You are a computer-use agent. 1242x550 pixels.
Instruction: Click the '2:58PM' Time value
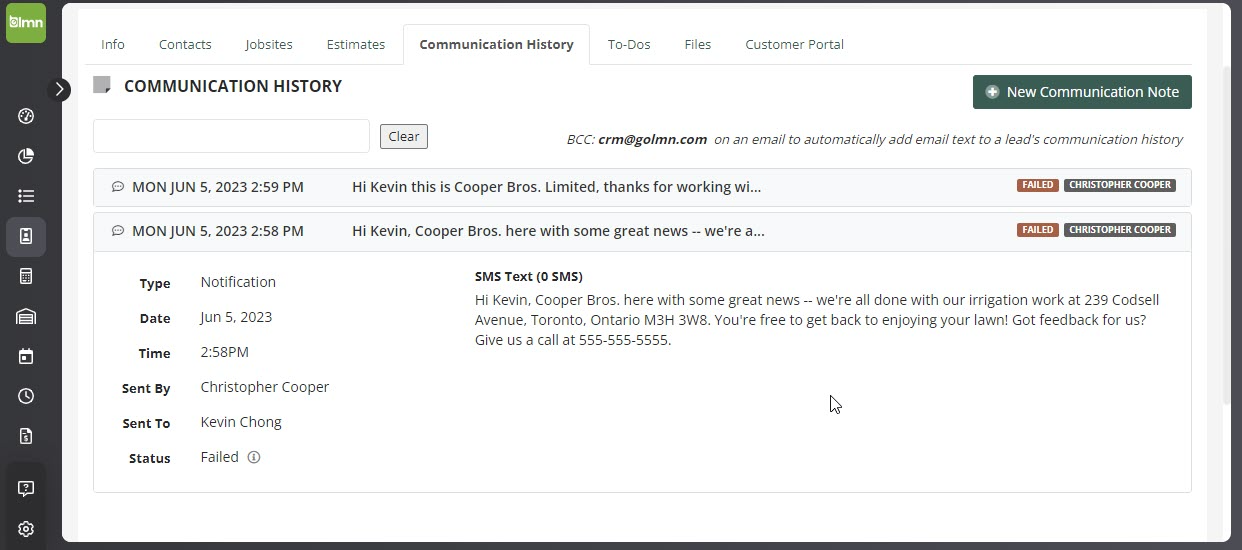(224, 352)
